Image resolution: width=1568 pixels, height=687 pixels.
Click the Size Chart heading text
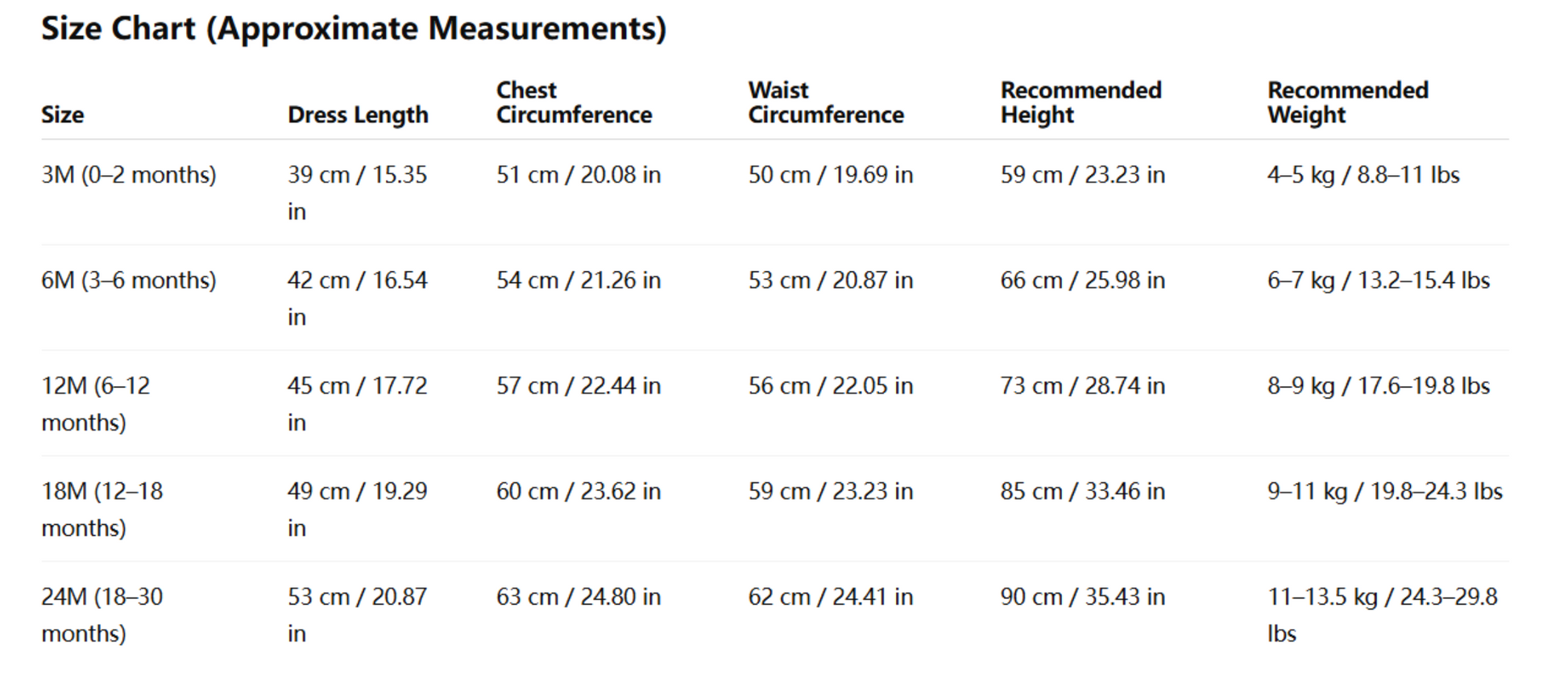(354, 29)
